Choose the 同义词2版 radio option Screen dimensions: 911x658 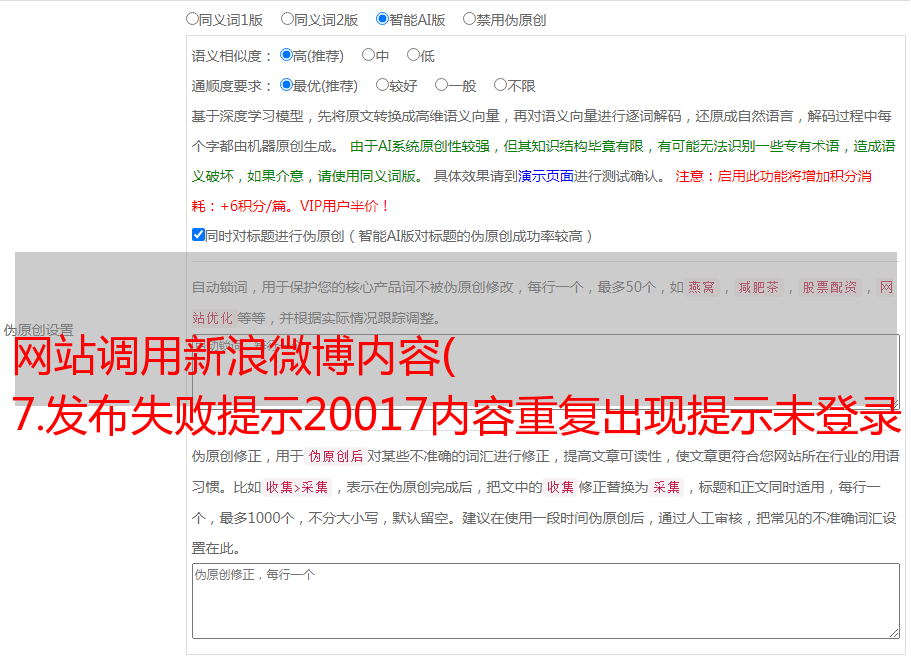click(x=287, y=19)
